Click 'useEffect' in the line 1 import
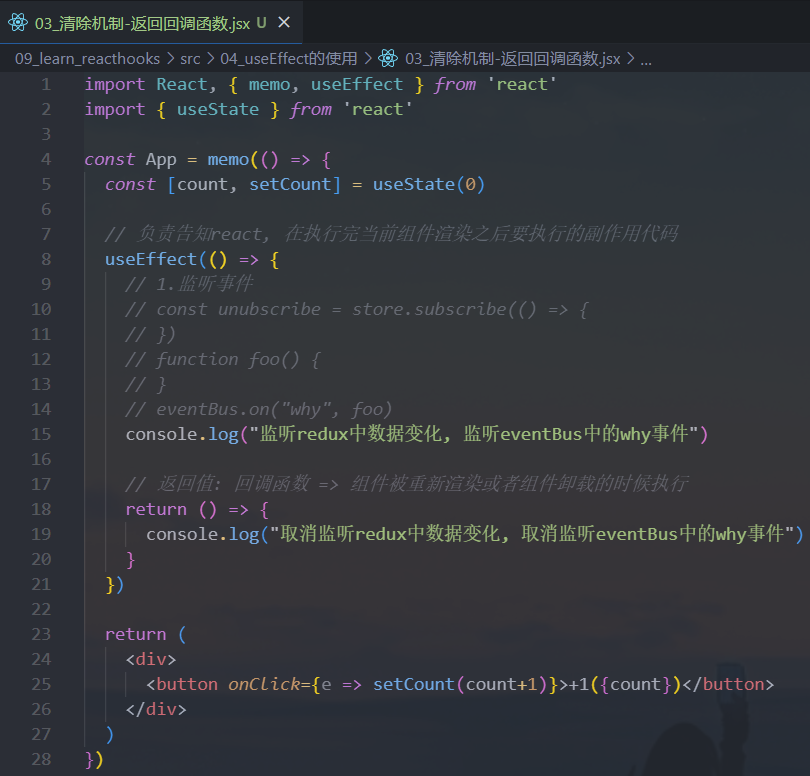 point(357,84)
